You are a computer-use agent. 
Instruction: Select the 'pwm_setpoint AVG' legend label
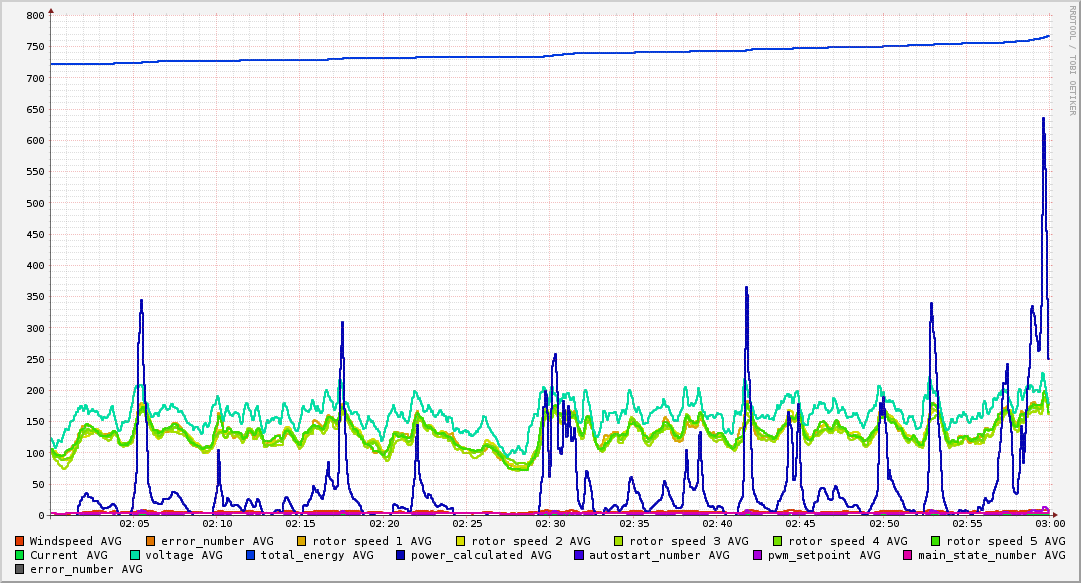[x=825, y=555]
